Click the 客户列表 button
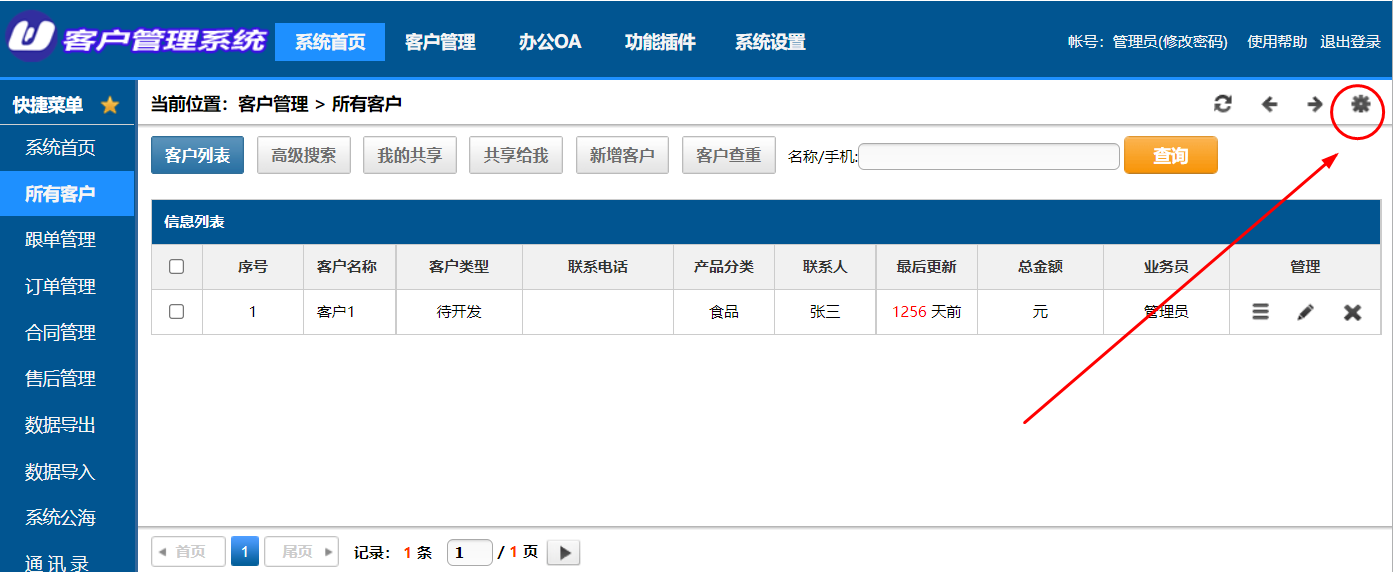 click(197, 155)
